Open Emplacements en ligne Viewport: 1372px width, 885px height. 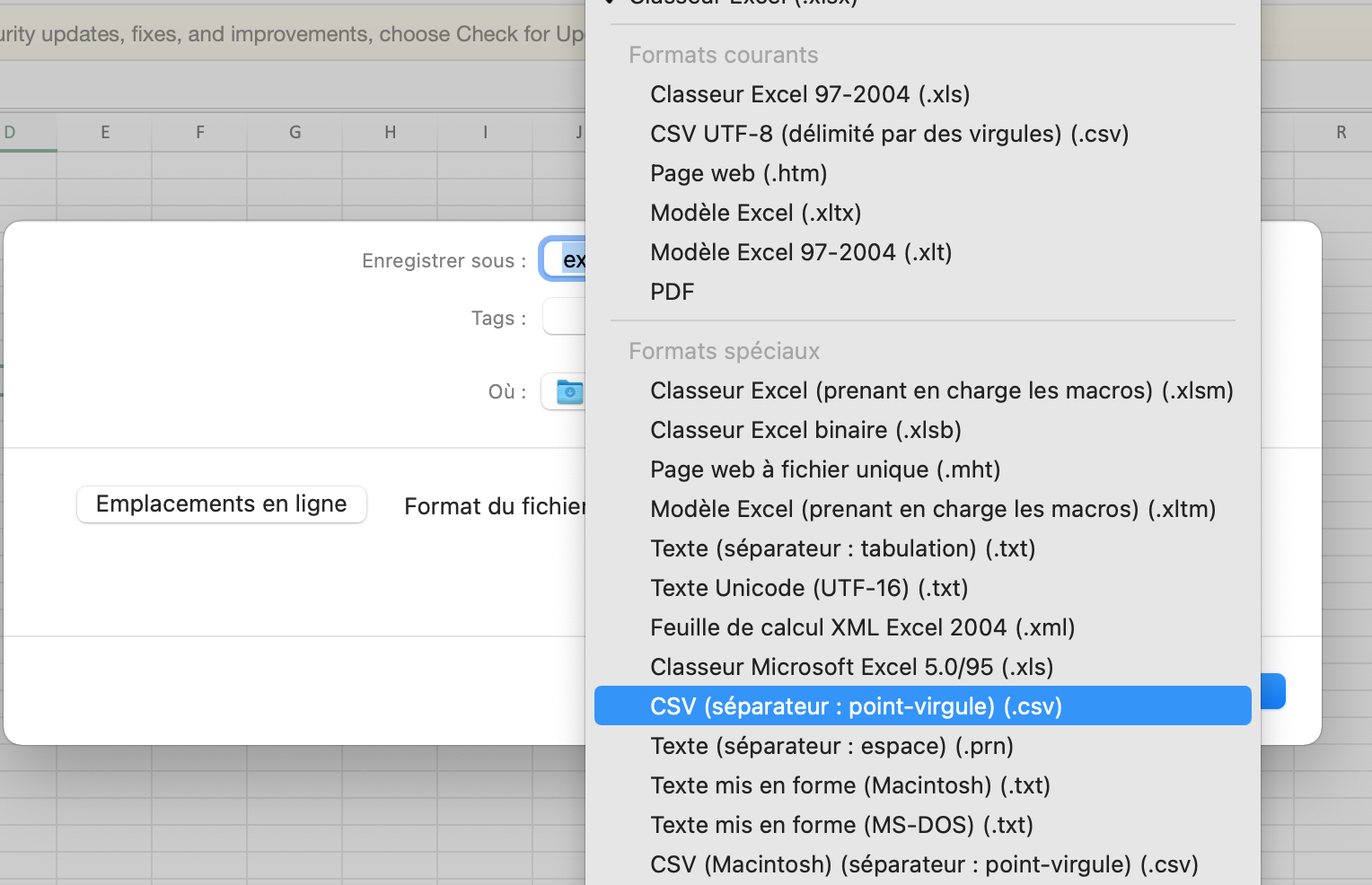click(x=222, y=504)
